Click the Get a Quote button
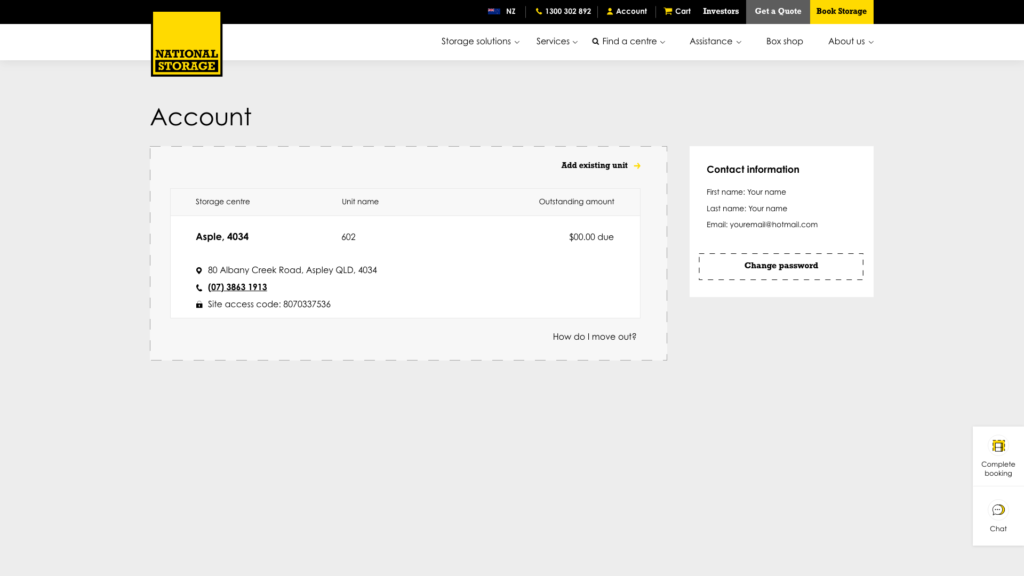Screen dimensions: 1024x576 (777, 12)
